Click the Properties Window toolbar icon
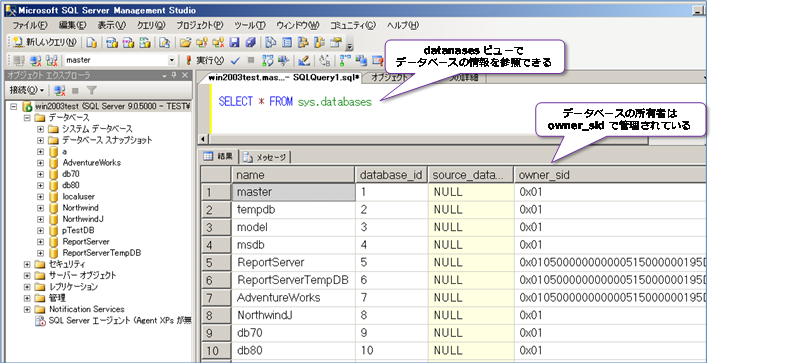The width and height of the screenshot is (800, 364). point(335,42)
